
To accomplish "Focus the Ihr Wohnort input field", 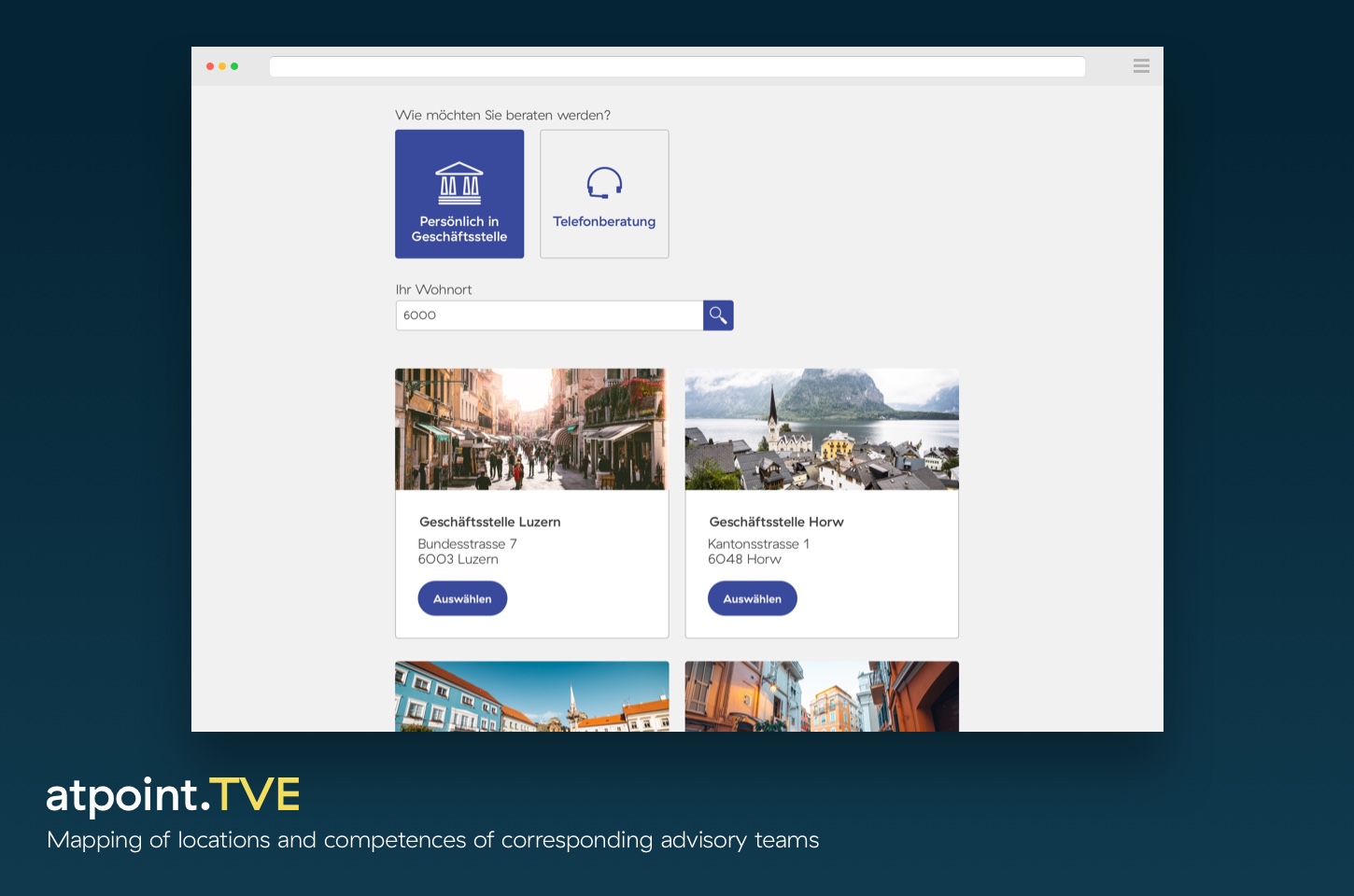I will click(x=549, y=315).
